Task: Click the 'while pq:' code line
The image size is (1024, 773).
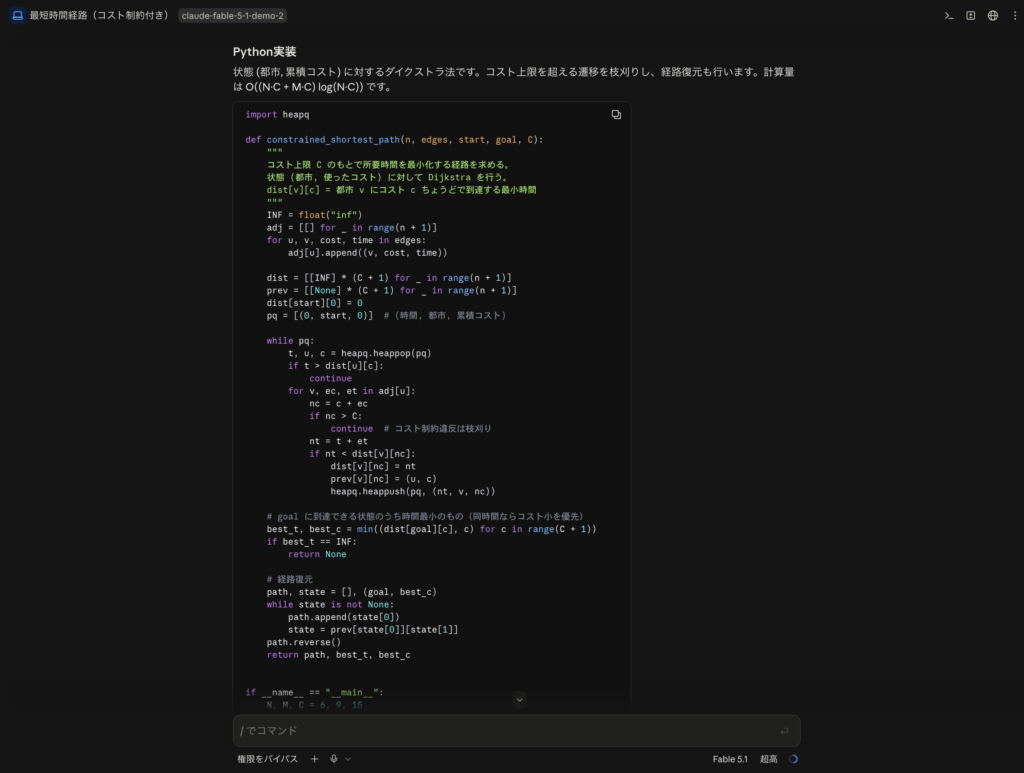Action: click(x=290, y=341)
